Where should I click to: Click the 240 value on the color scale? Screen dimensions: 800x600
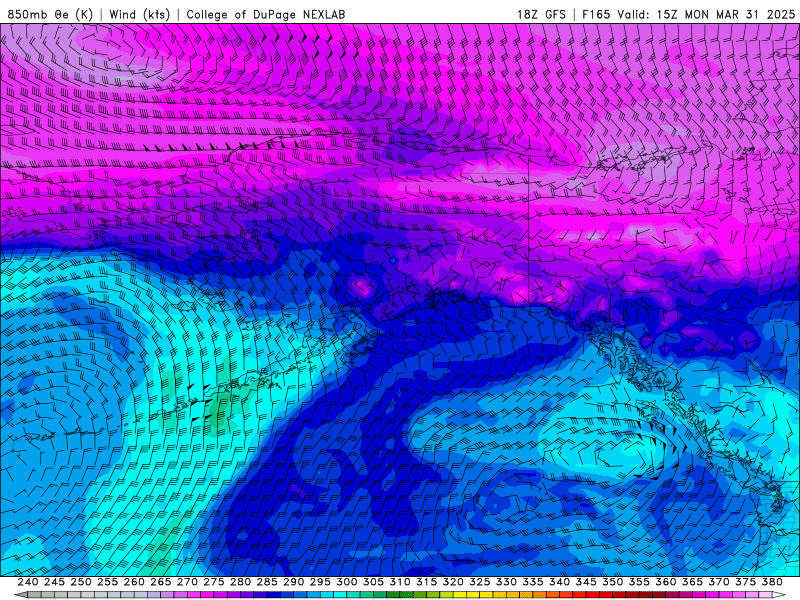pyautogui.click(x=28, y=582)
